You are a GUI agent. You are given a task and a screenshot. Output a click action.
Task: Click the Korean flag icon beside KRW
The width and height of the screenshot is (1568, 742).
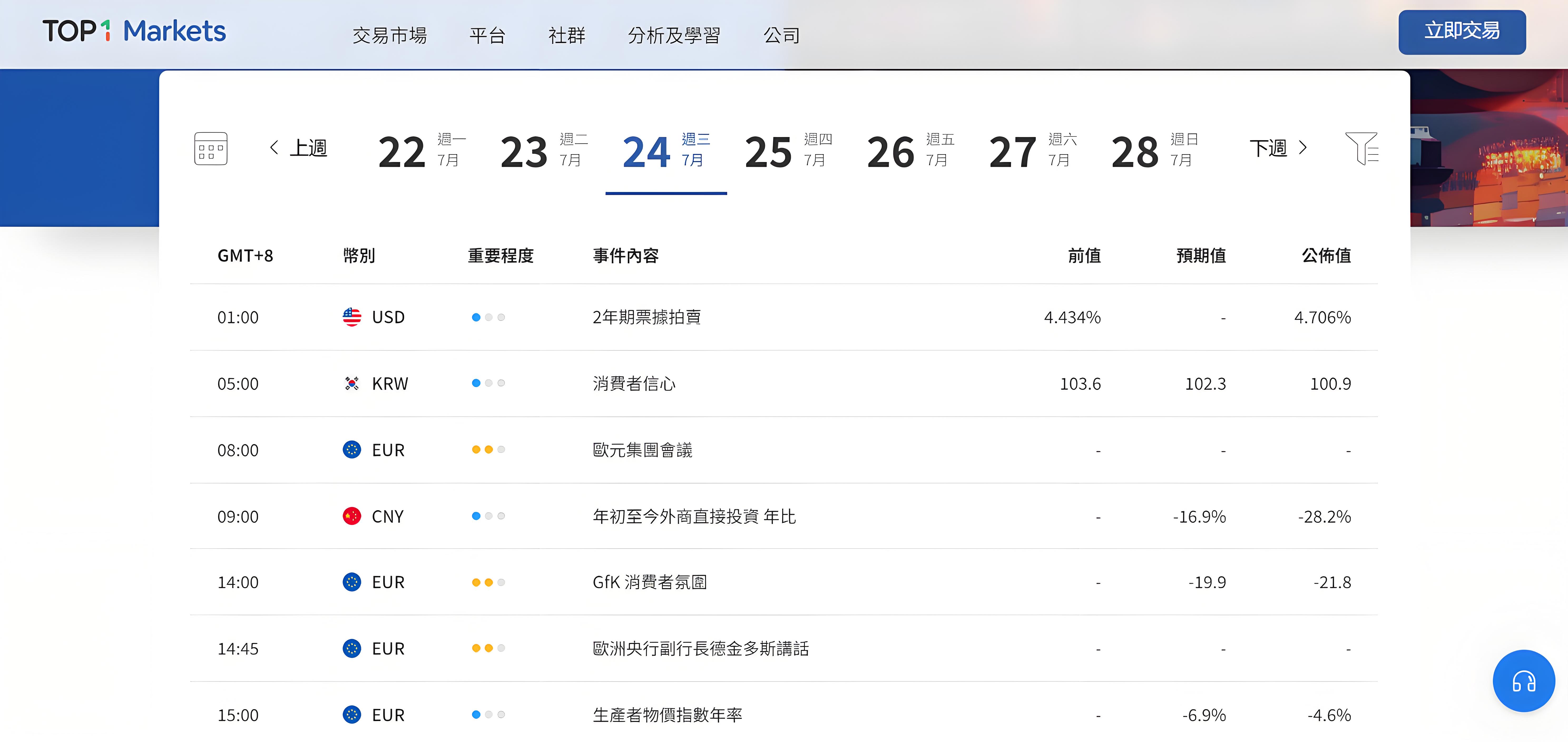coord(352,383)
